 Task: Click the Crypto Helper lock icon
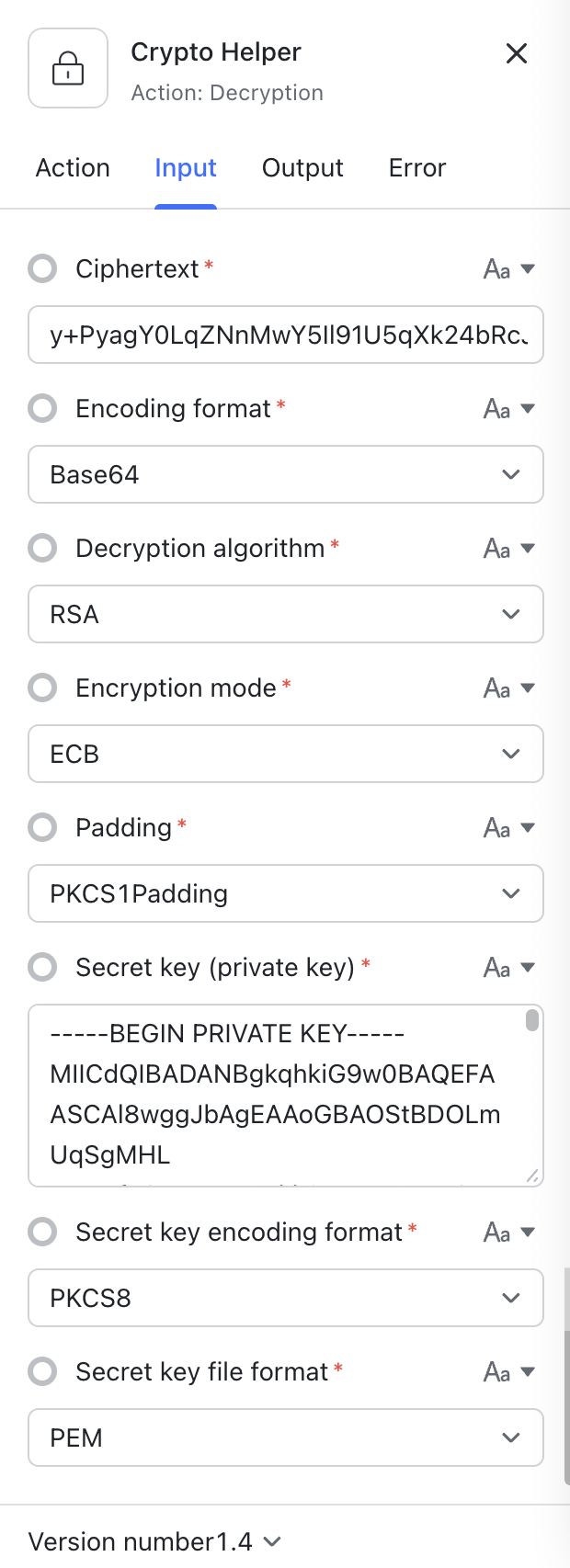(x=68, y=69)
